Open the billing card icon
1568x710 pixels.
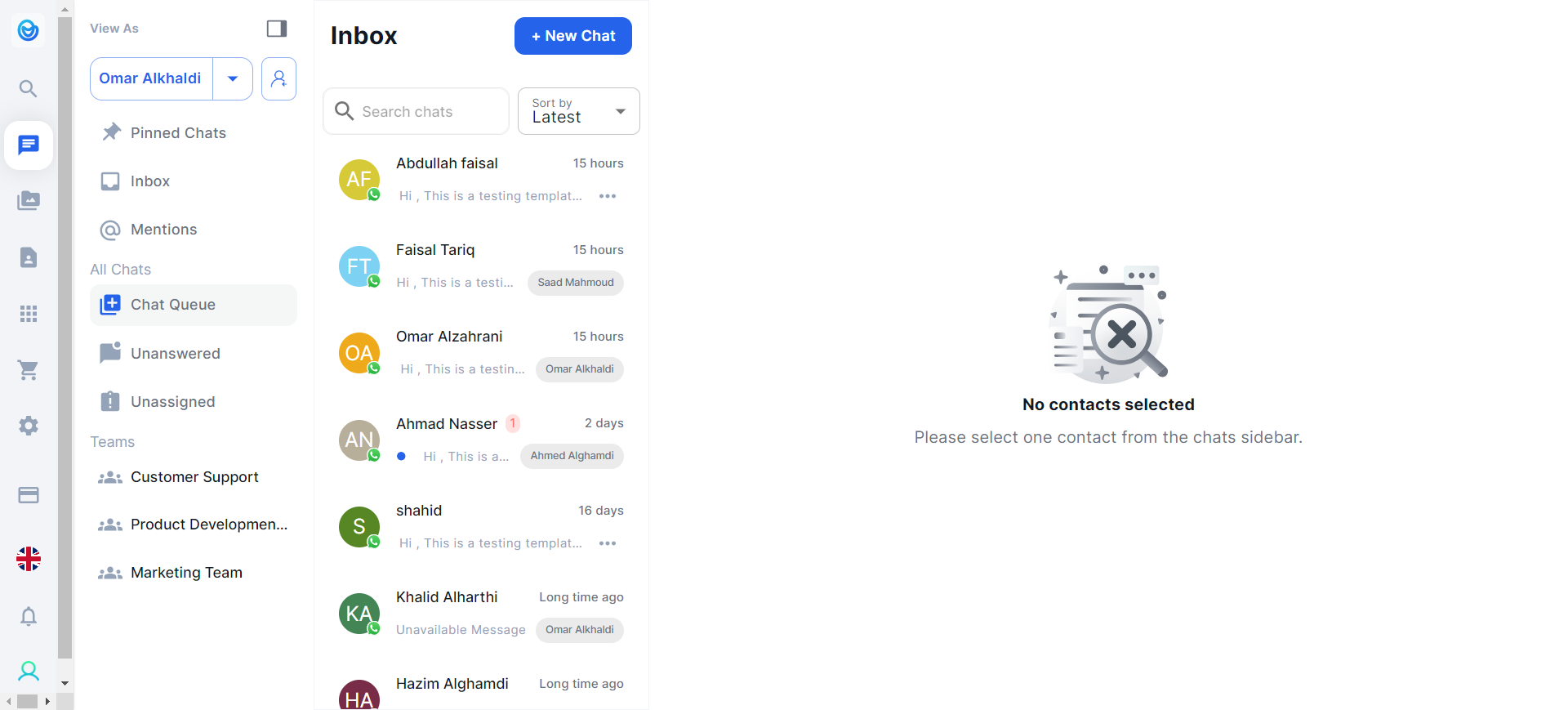[29, 495]
